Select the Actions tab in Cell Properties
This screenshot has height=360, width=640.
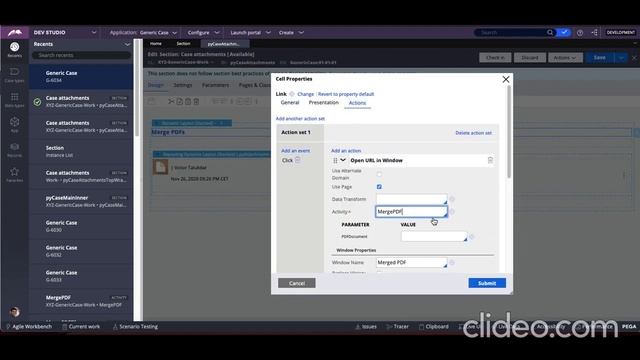pos(357,103)
